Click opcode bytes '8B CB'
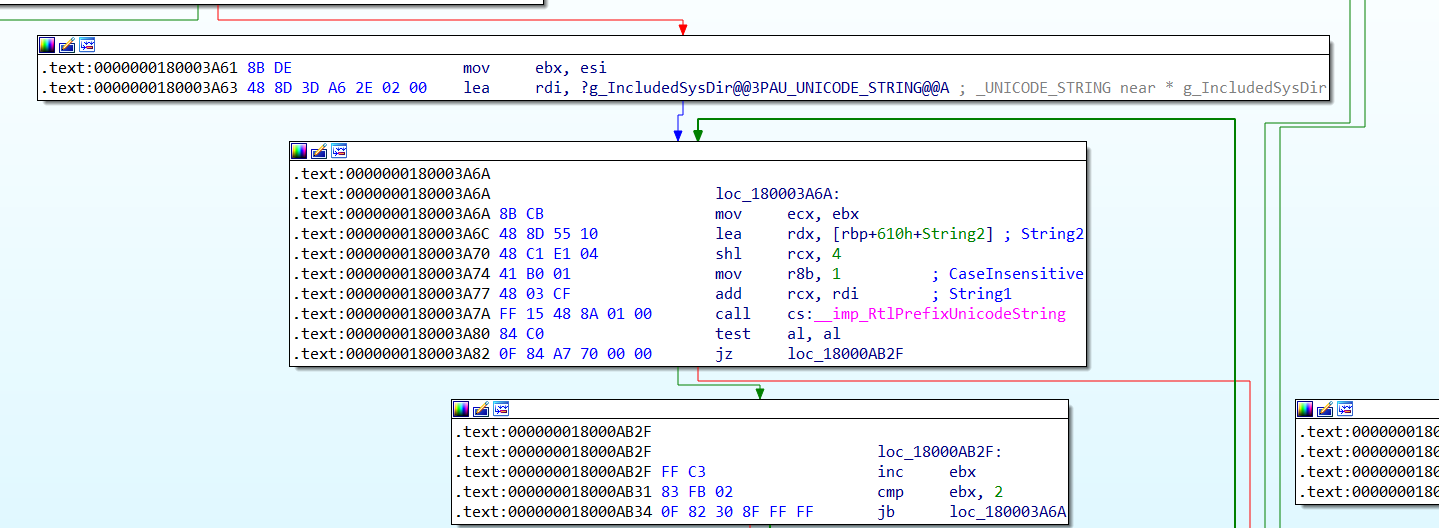 (521, 214)
